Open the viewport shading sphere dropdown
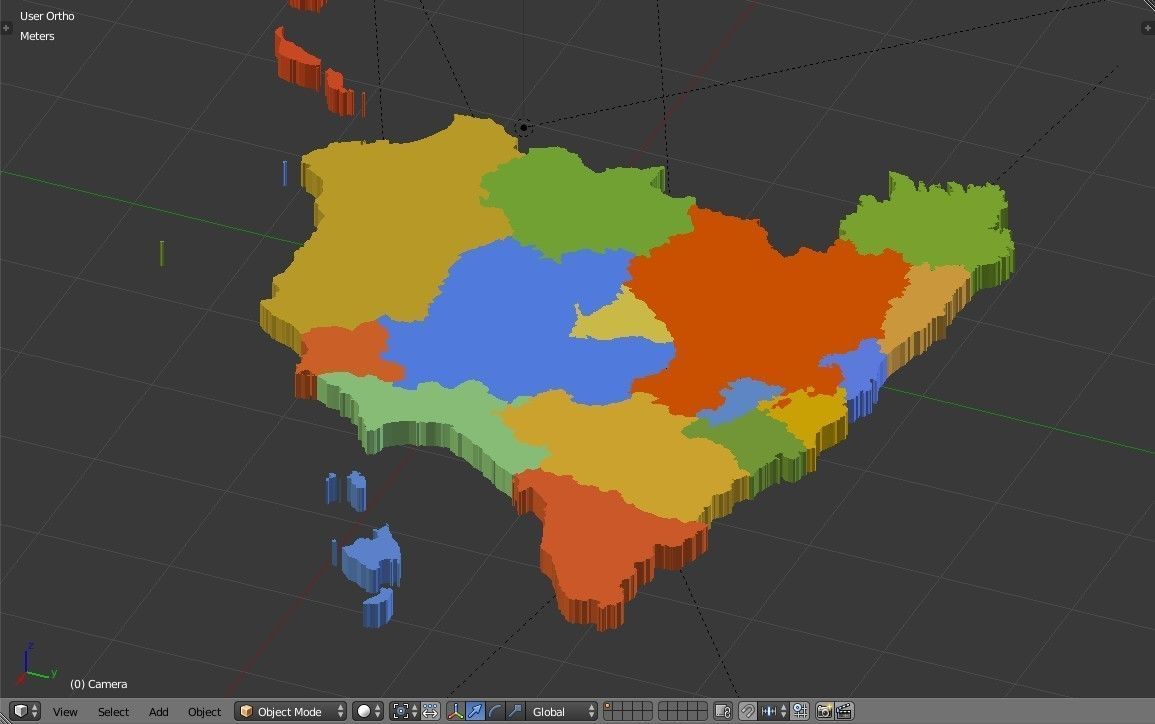This screenshot has height=724, width=1155. coord(368,711)
